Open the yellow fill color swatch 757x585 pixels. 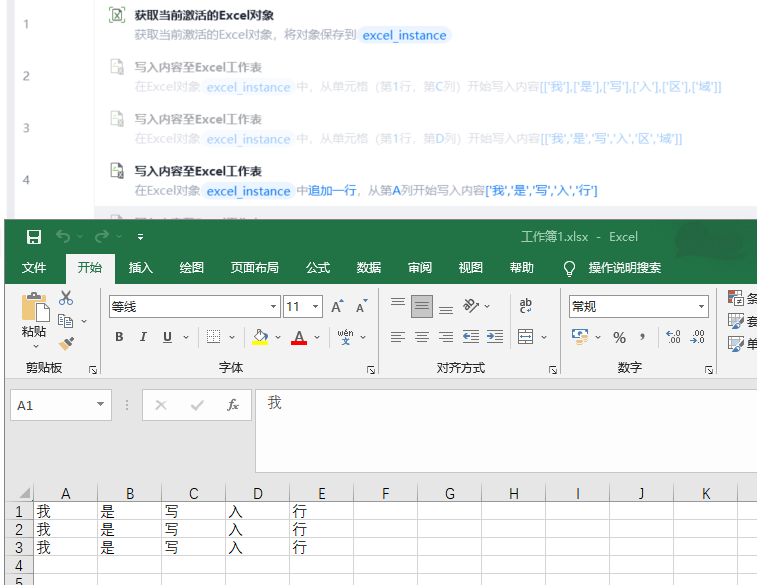coord(260,337)
